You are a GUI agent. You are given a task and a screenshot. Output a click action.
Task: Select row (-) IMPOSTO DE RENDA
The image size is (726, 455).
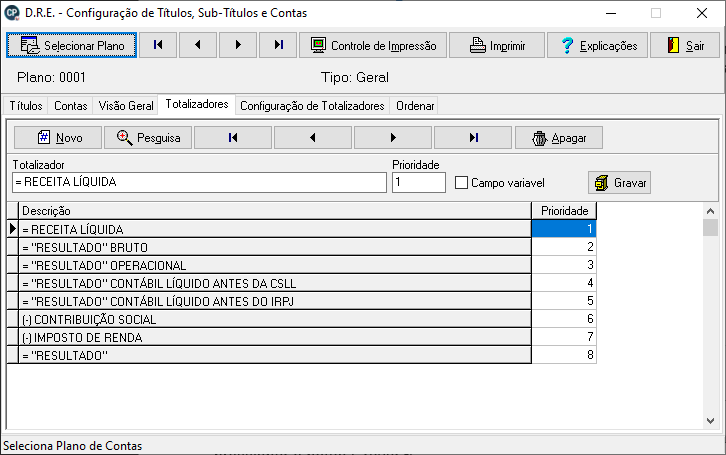[275, 337]
